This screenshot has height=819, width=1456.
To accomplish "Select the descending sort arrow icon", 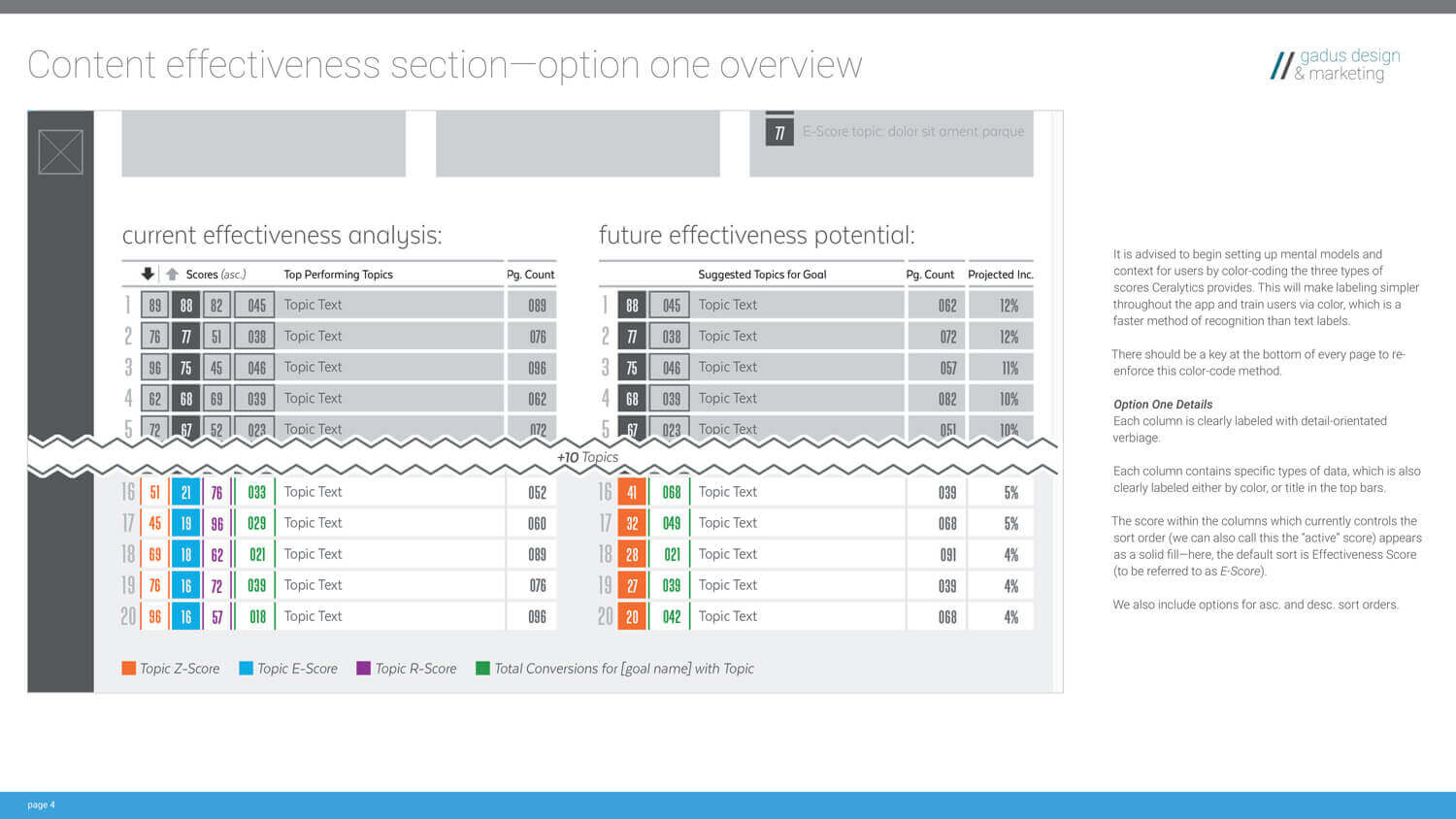I will [147, 274].
